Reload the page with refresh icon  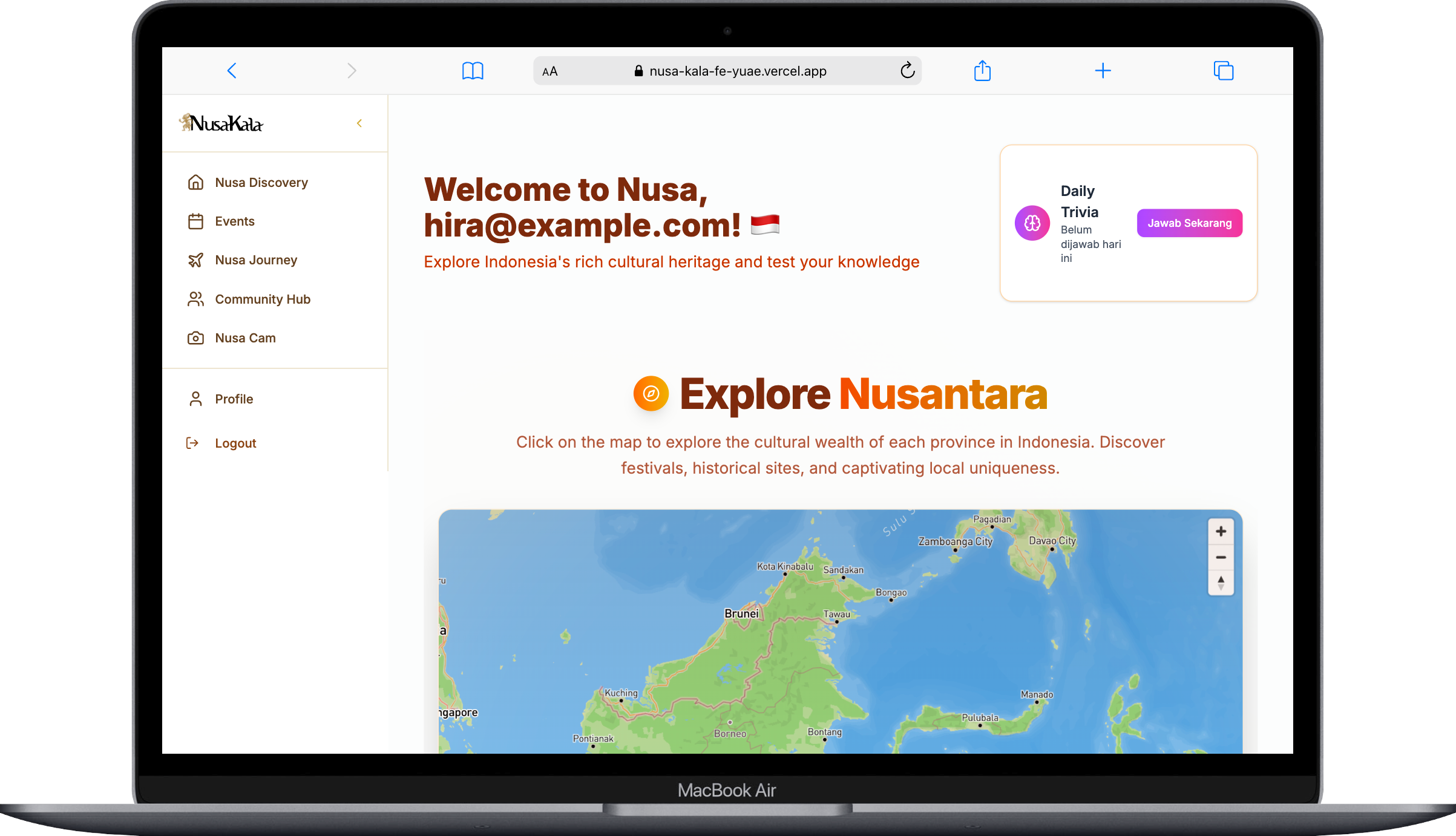pos(907,71)
